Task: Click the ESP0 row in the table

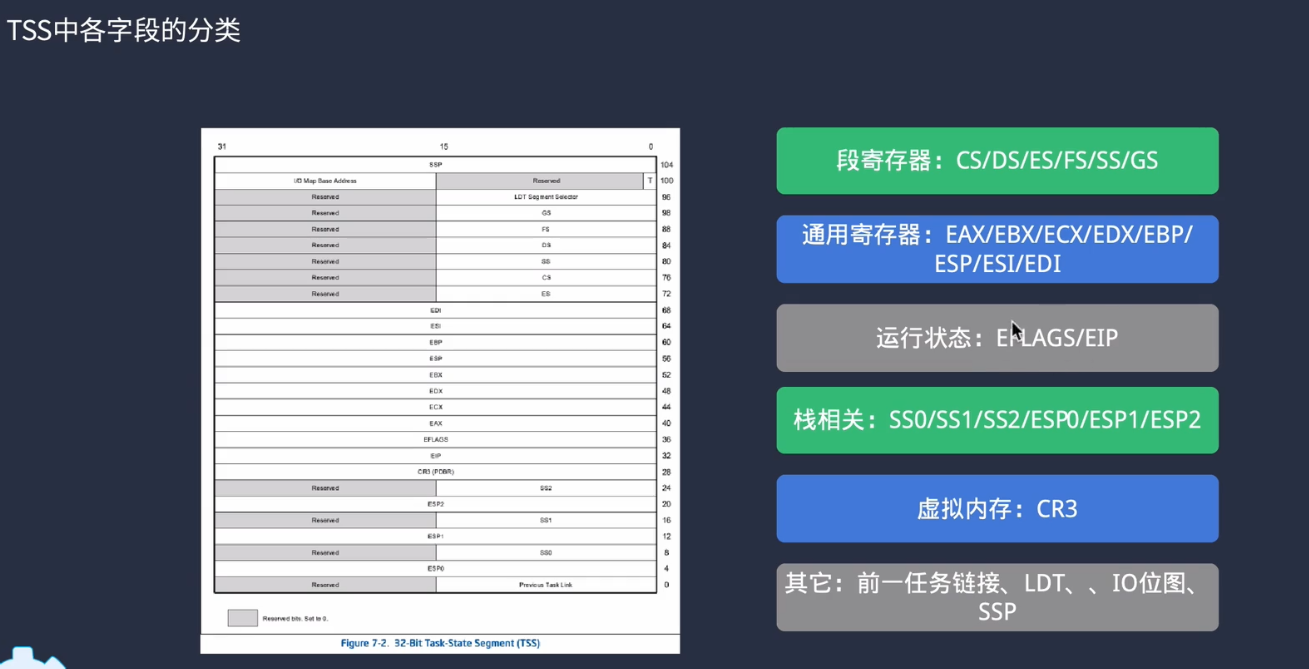Action: 435,568
